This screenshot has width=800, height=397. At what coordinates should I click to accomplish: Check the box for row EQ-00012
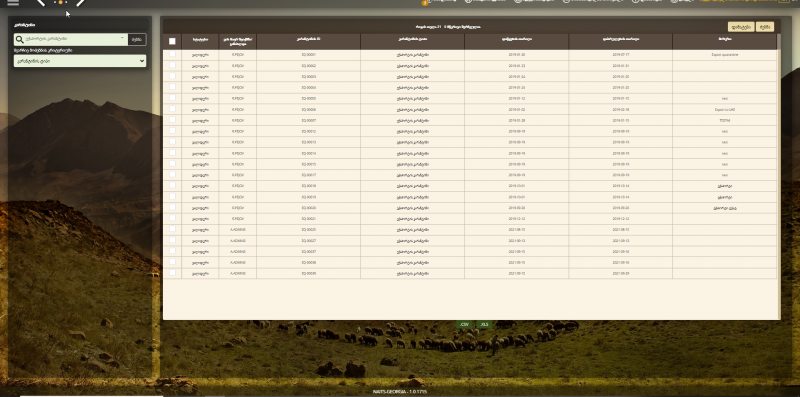click(172, 131)
